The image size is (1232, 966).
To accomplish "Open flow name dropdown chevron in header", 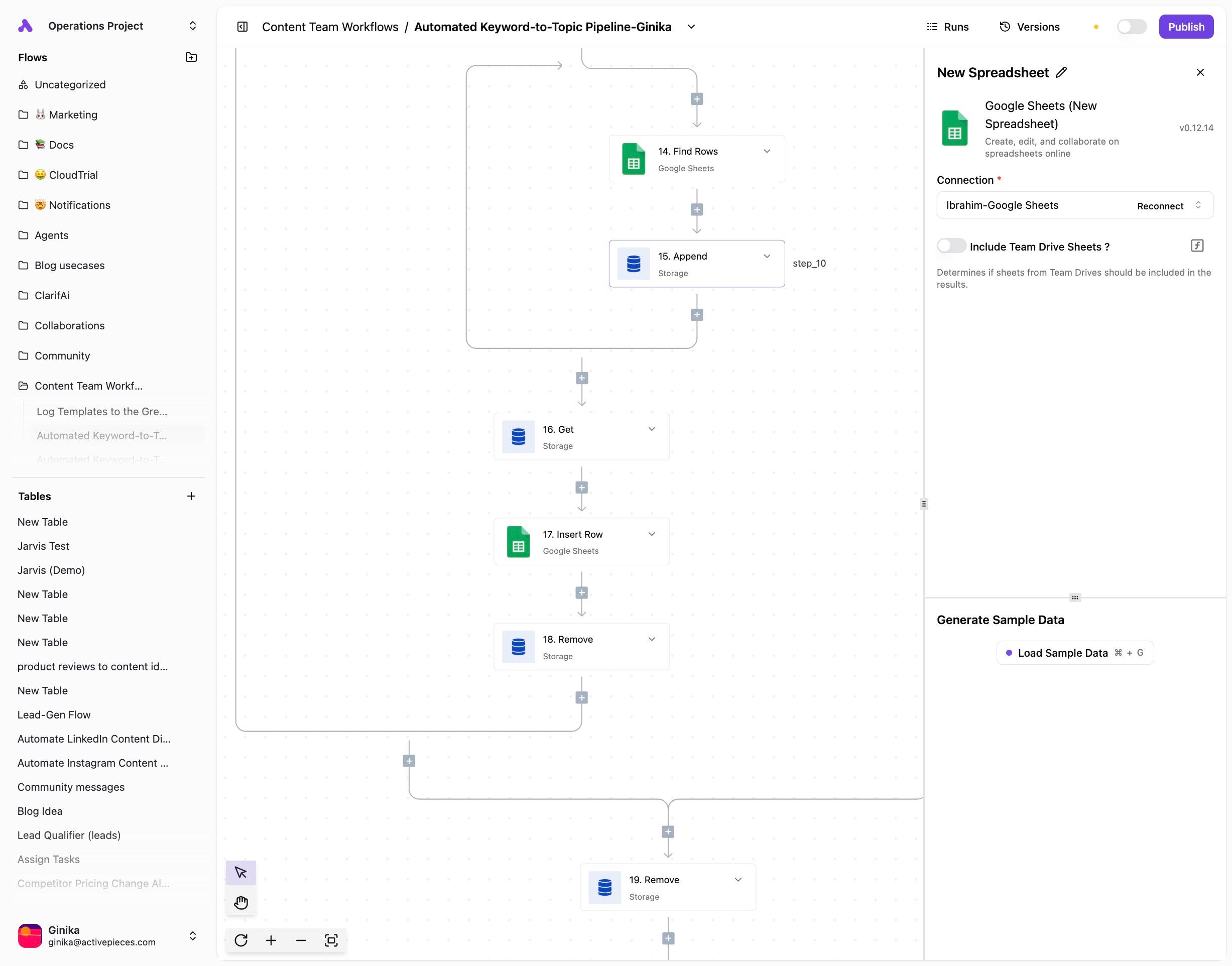I will 691,27.
